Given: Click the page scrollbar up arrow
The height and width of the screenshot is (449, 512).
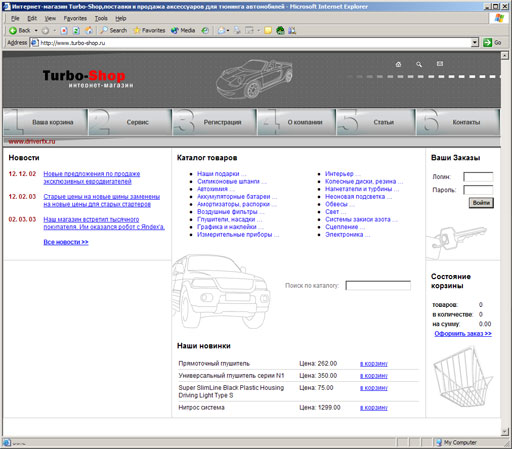Looking at the screenshot, I should pyautogui.click(x=505, y=55).
